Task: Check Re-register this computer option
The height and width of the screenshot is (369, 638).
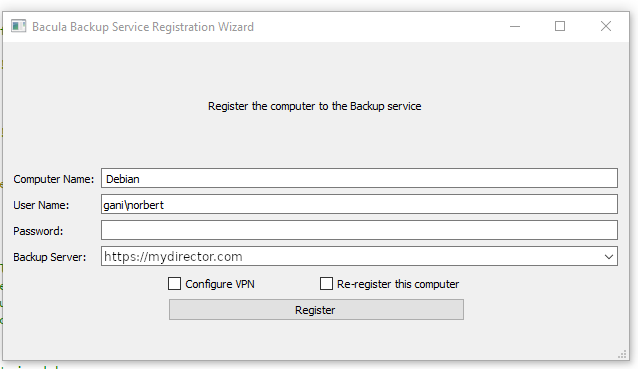Action: point(326,284)
